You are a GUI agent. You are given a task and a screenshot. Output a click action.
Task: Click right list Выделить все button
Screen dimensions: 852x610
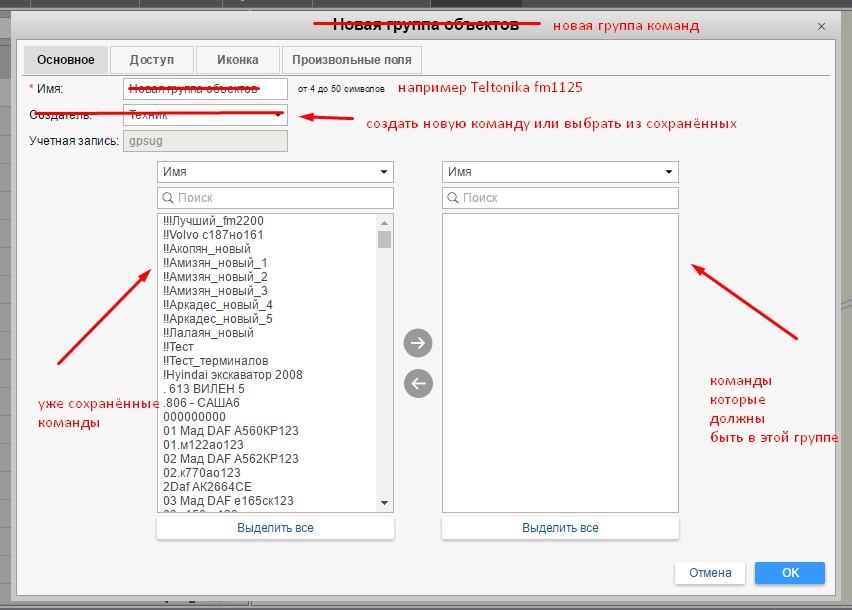[560, 528]
